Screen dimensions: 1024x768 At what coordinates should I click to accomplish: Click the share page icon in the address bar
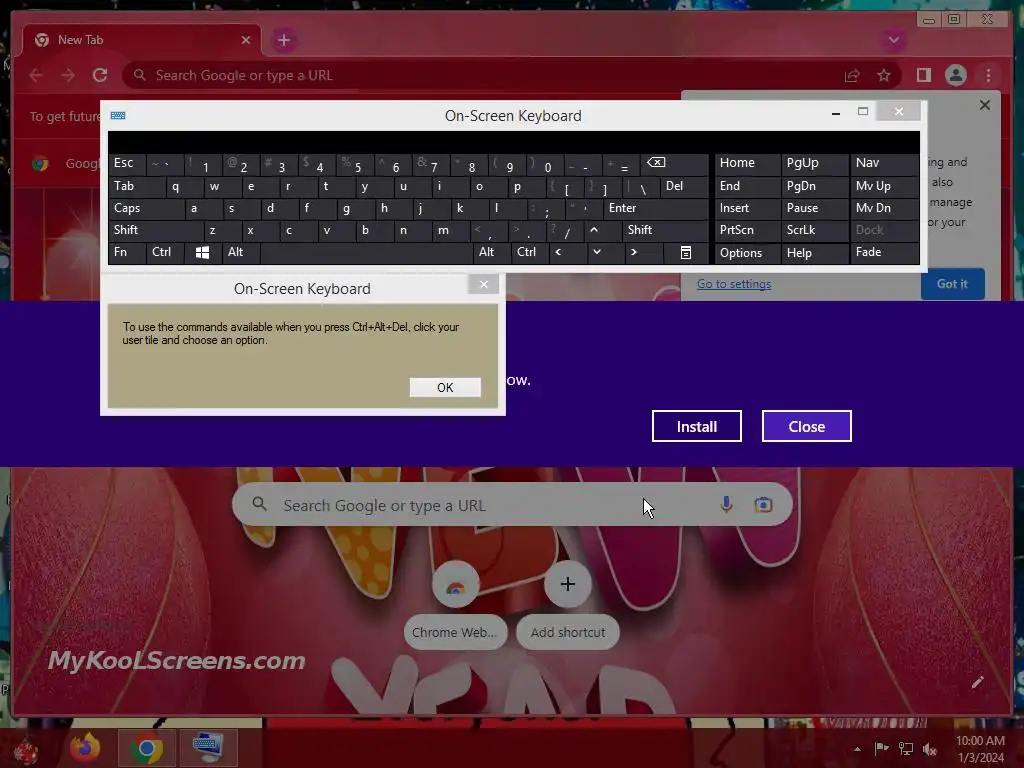(852, 75)
